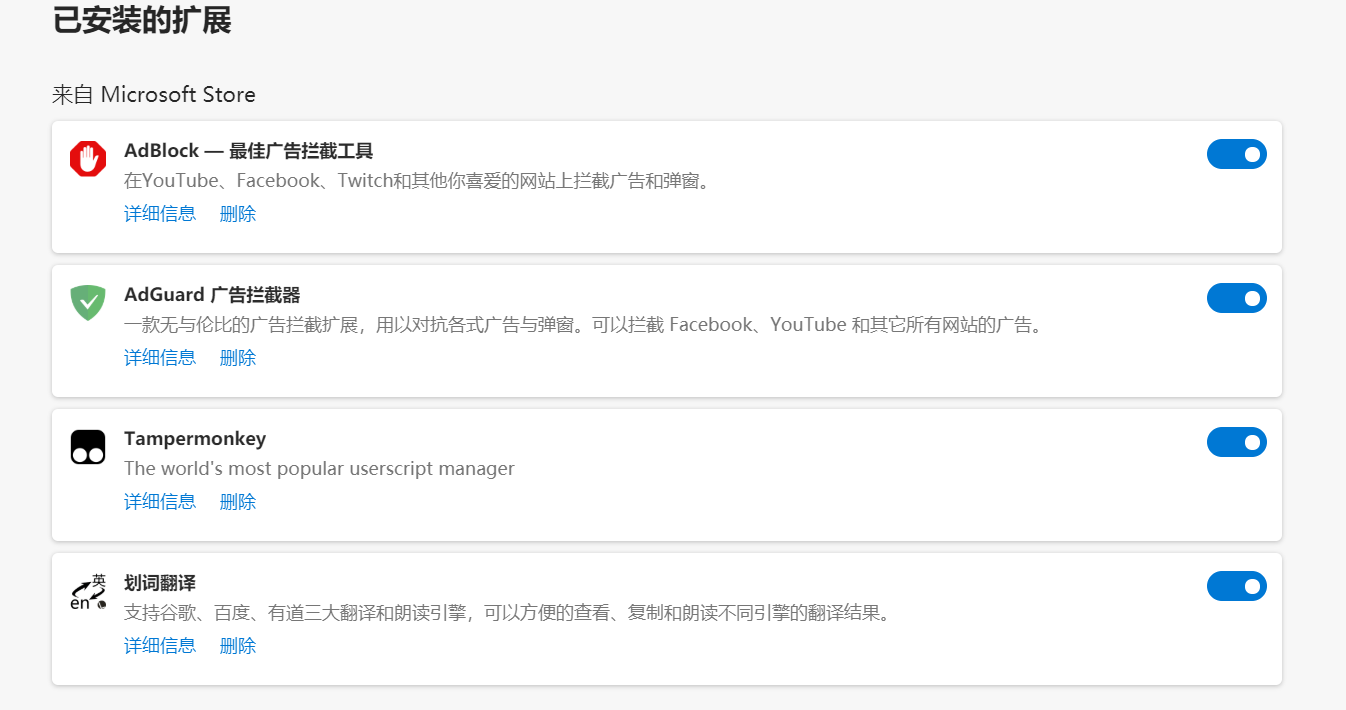The image size is (1346, 710).
Task: Click the 划词翻译 description mentioning 谷歌、百度、有道
Action: 507,613
